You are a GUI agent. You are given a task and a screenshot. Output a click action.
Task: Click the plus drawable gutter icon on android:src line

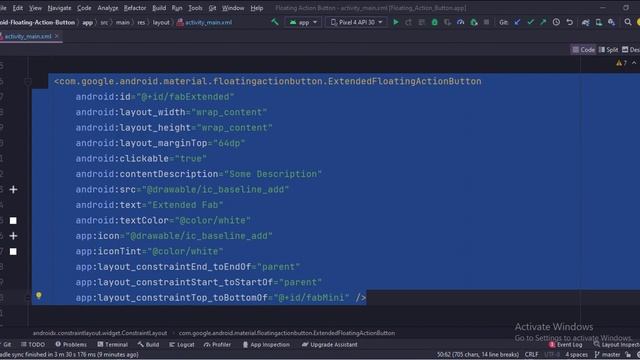(x=13, y=189)
